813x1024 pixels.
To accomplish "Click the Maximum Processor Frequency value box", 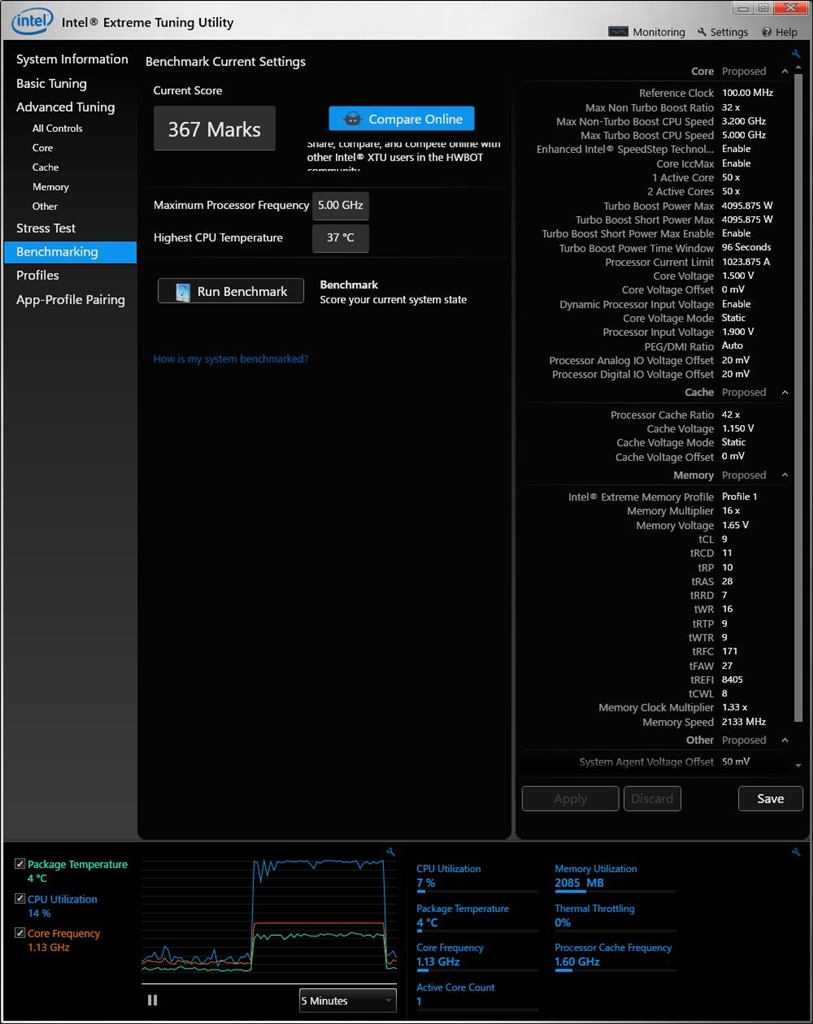I will click(x=340, y=205).
